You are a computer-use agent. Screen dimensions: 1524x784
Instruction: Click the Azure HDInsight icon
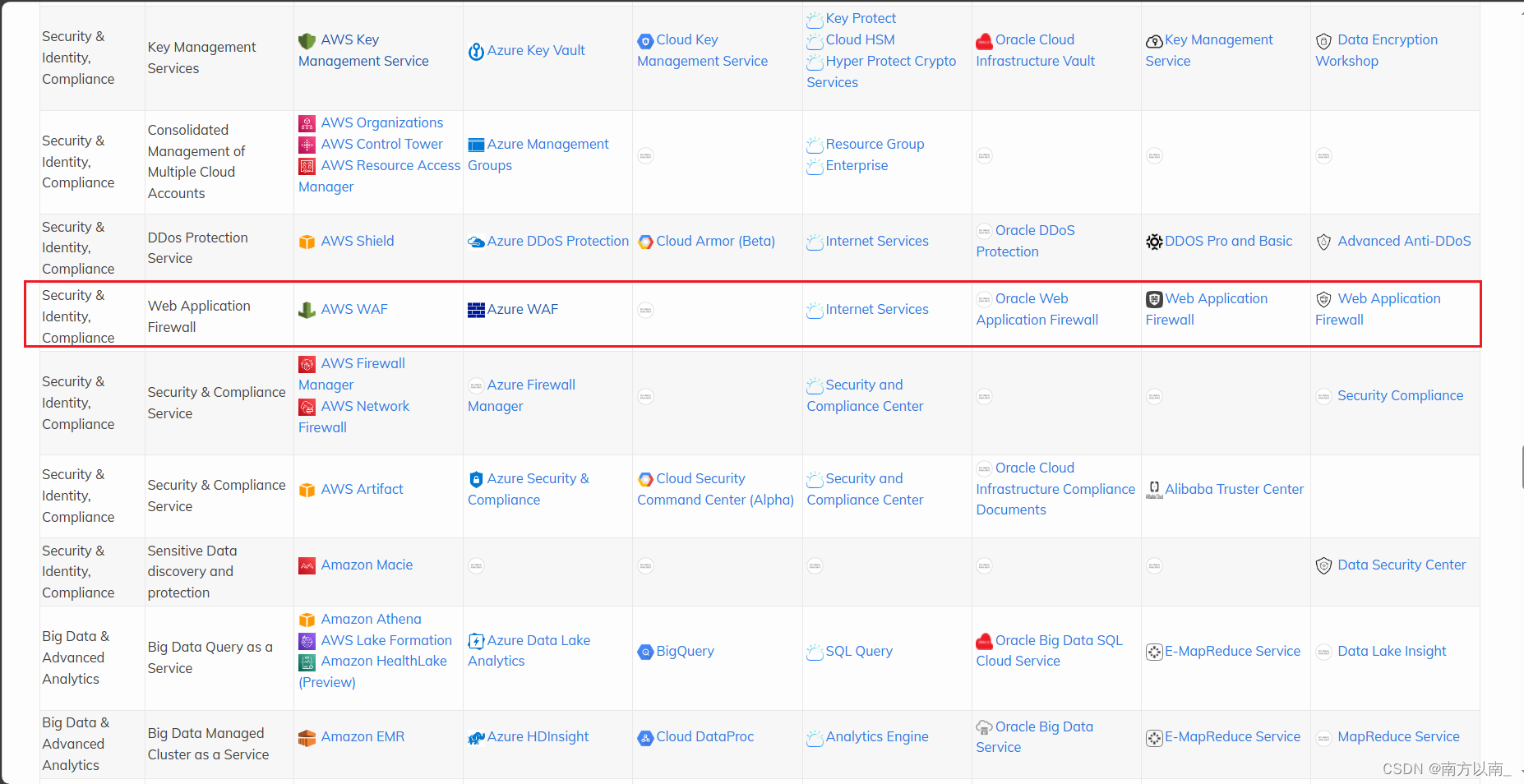(476, 738)
